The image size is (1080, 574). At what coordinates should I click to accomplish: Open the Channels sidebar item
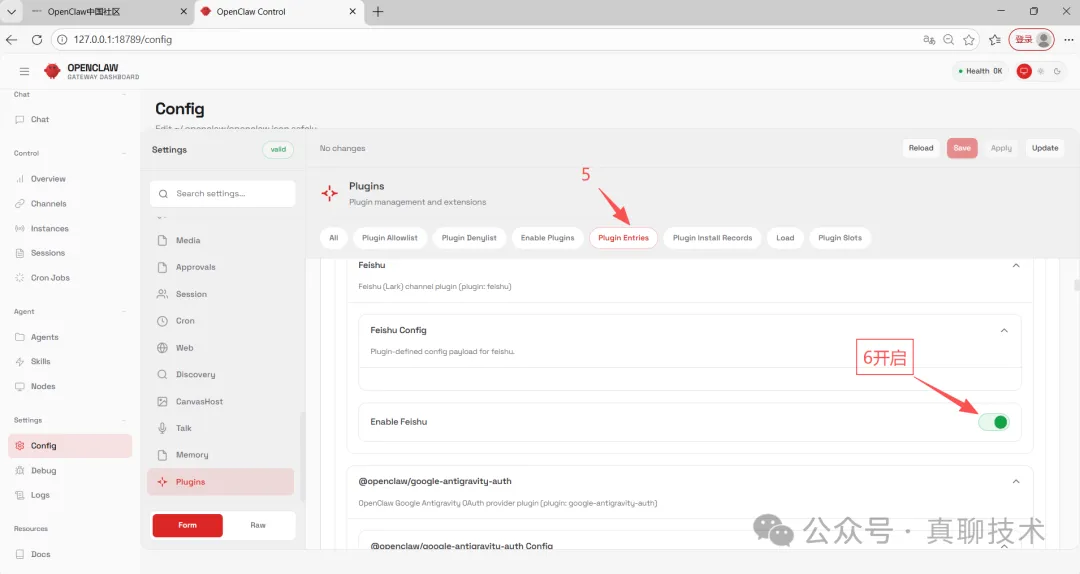[x=48, y=204]
